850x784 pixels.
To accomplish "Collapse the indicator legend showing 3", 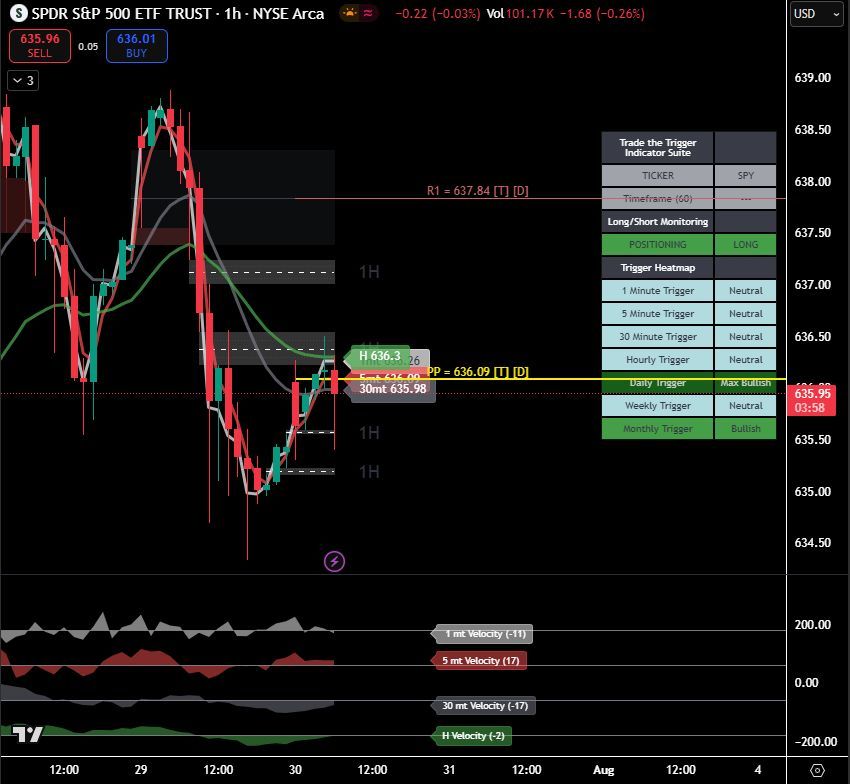I will [x=23, y=81].
